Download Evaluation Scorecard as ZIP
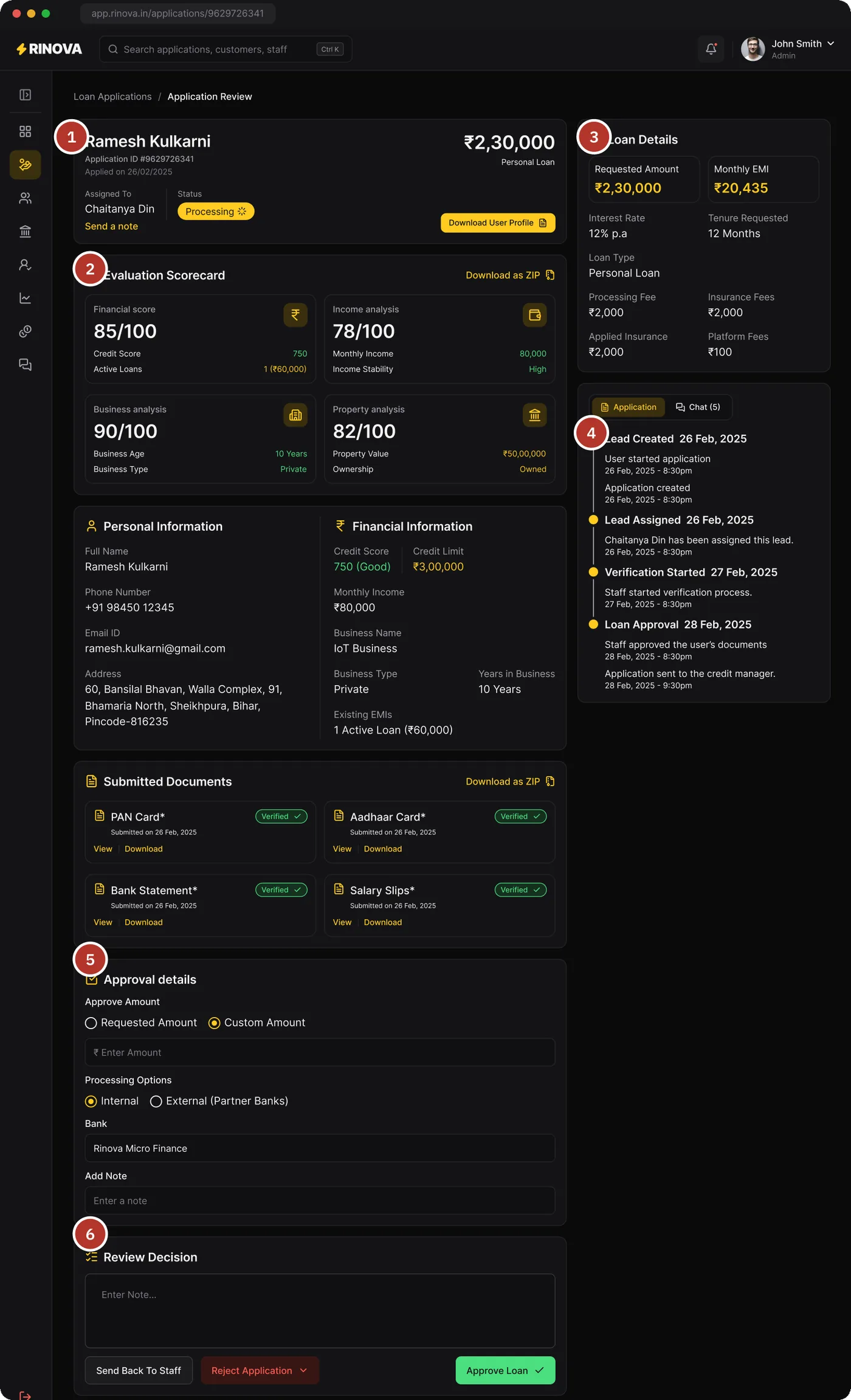The width and height of the screenshot is (851, 1400). point(510,275)
